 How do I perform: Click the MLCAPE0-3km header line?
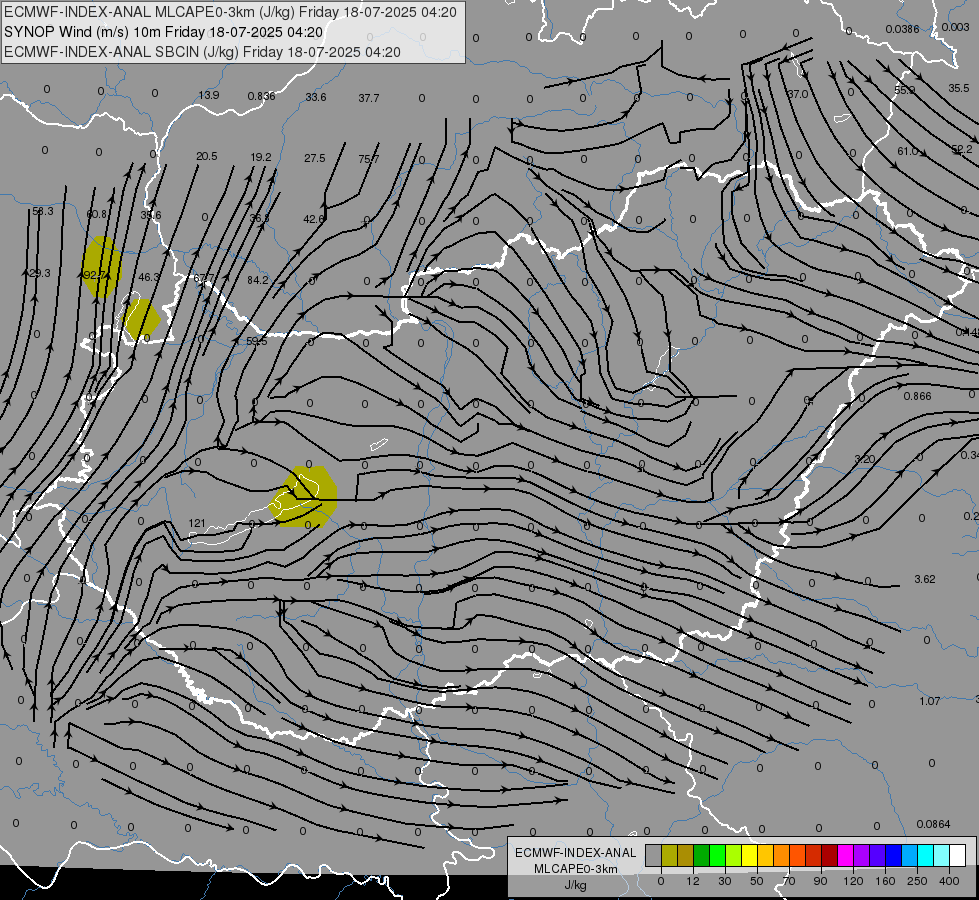click(230, 12)
